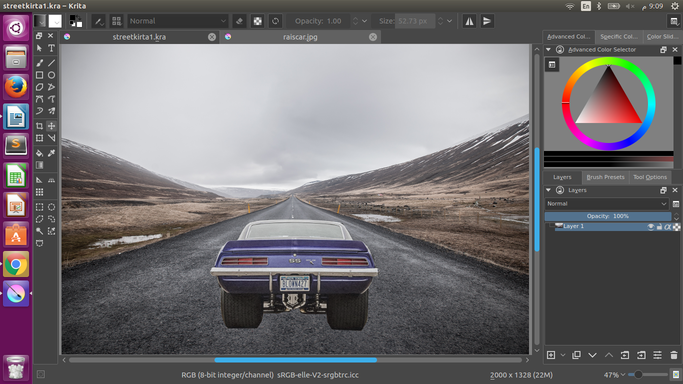The width and height of the screenshot is (683, 384).
Task: Open background color swatch dropdown
Action: [x=55, y=21]
